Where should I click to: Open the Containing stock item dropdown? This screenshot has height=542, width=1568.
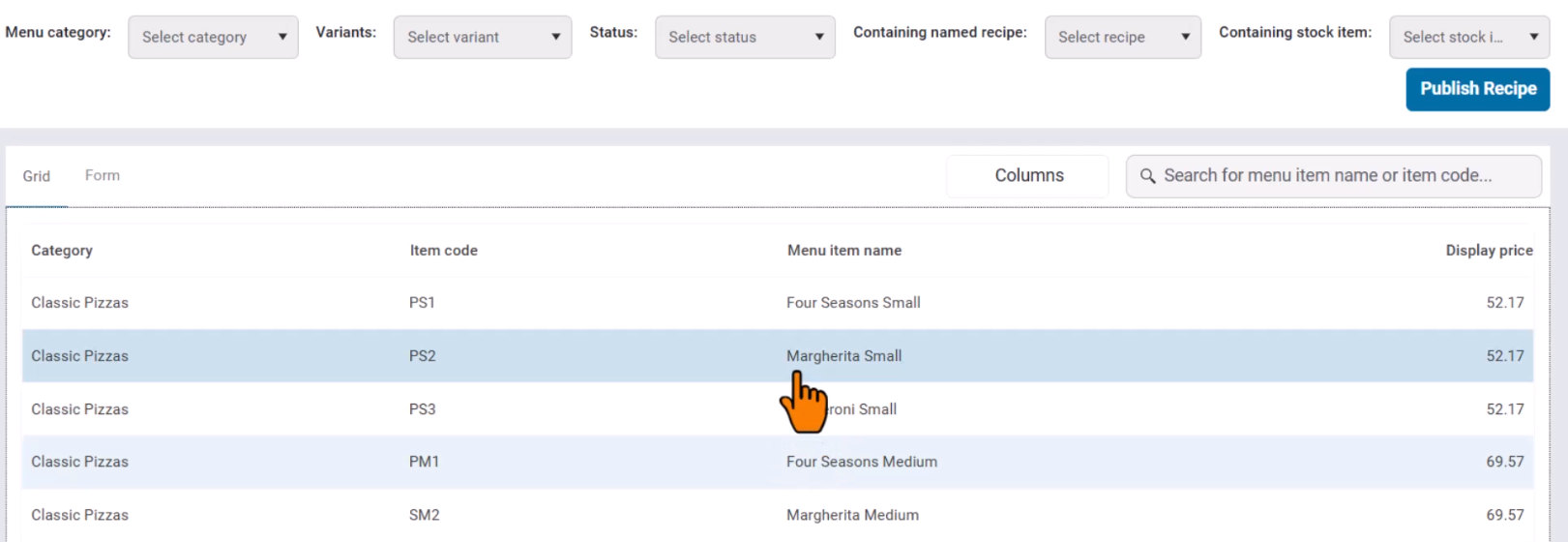(1468, 37)
